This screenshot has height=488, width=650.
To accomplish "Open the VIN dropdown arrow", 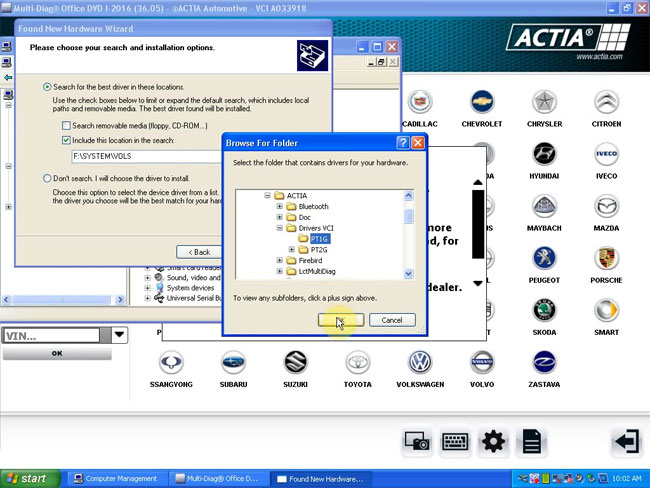I will (119, 335).
